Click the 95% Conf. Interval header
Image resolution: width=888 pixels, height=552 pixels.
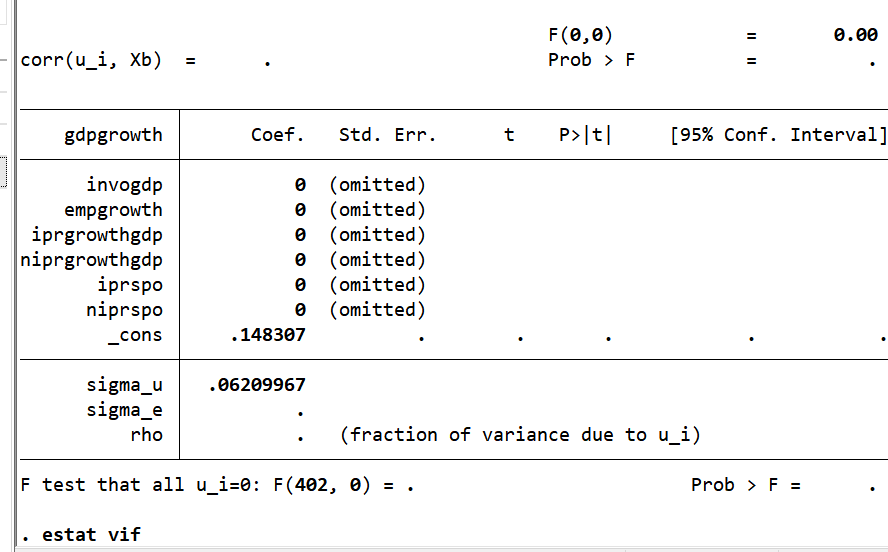(779, 135)
